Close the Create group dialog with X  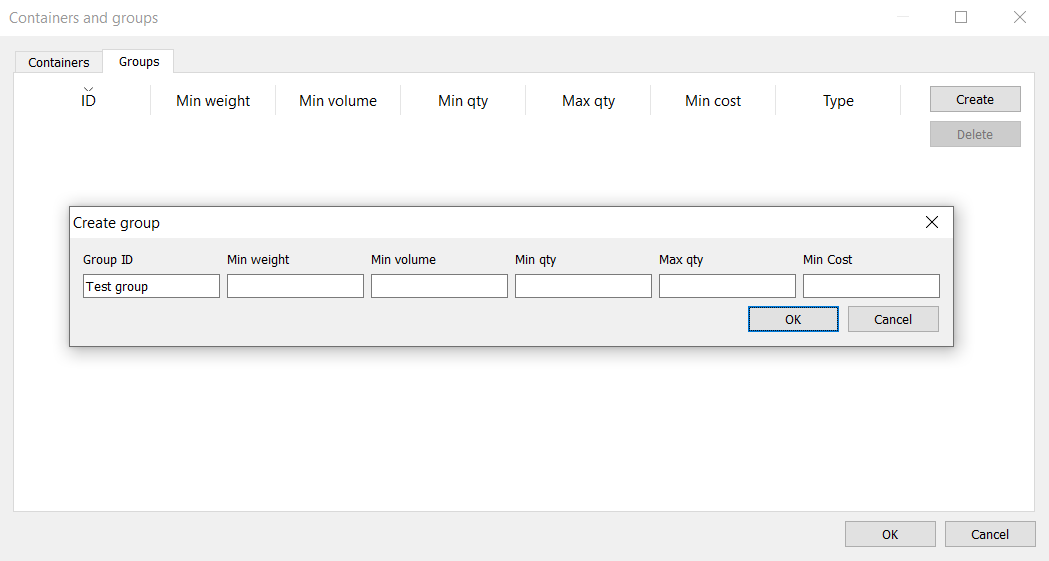click(932, 222)
